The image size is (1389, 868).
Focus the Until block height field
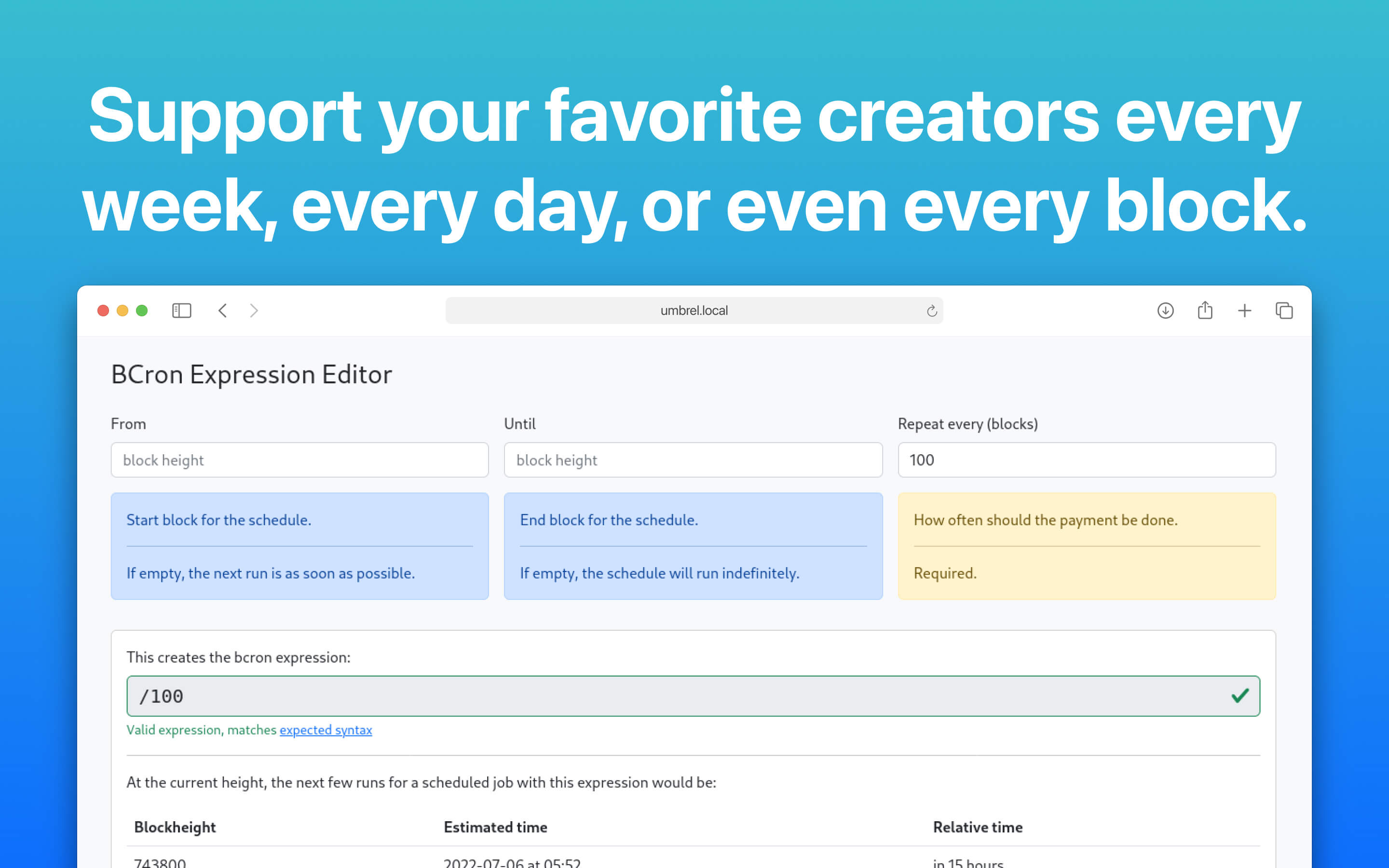(x=693, y=460)
